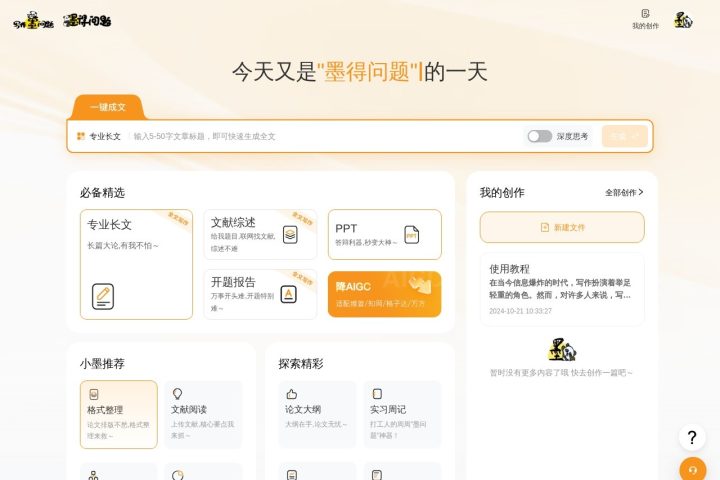This screenshot has width=720, height=480.
Task: Open 我的创作 icon in top header
Action: (x=645, y=19)
